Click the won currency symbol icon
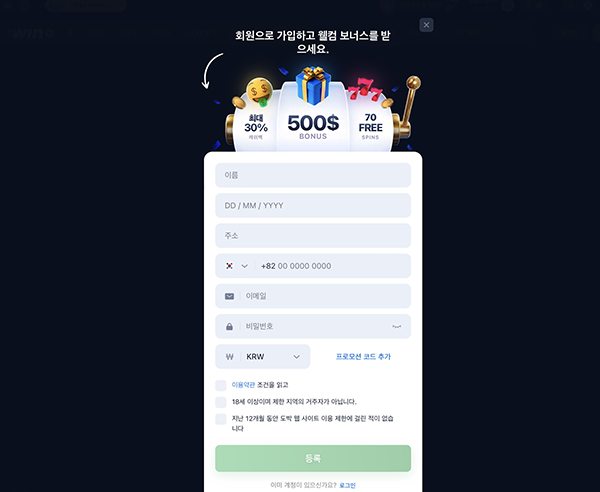 (x=230, y=357)
